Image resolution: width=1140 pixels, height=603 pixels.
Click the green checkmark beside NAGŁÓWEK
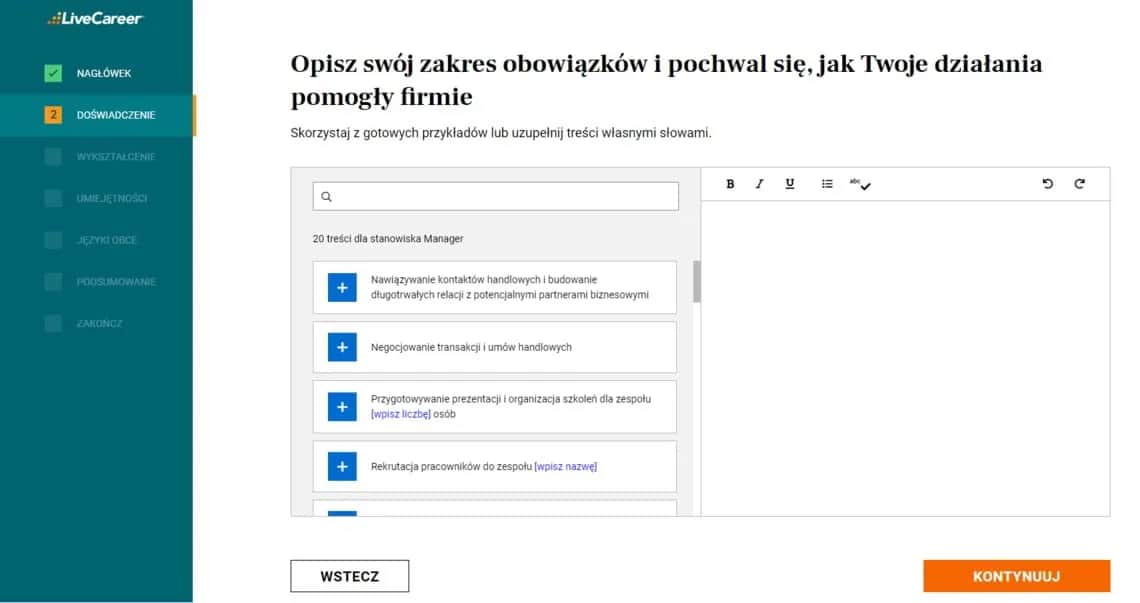click(x=53, y=72)
